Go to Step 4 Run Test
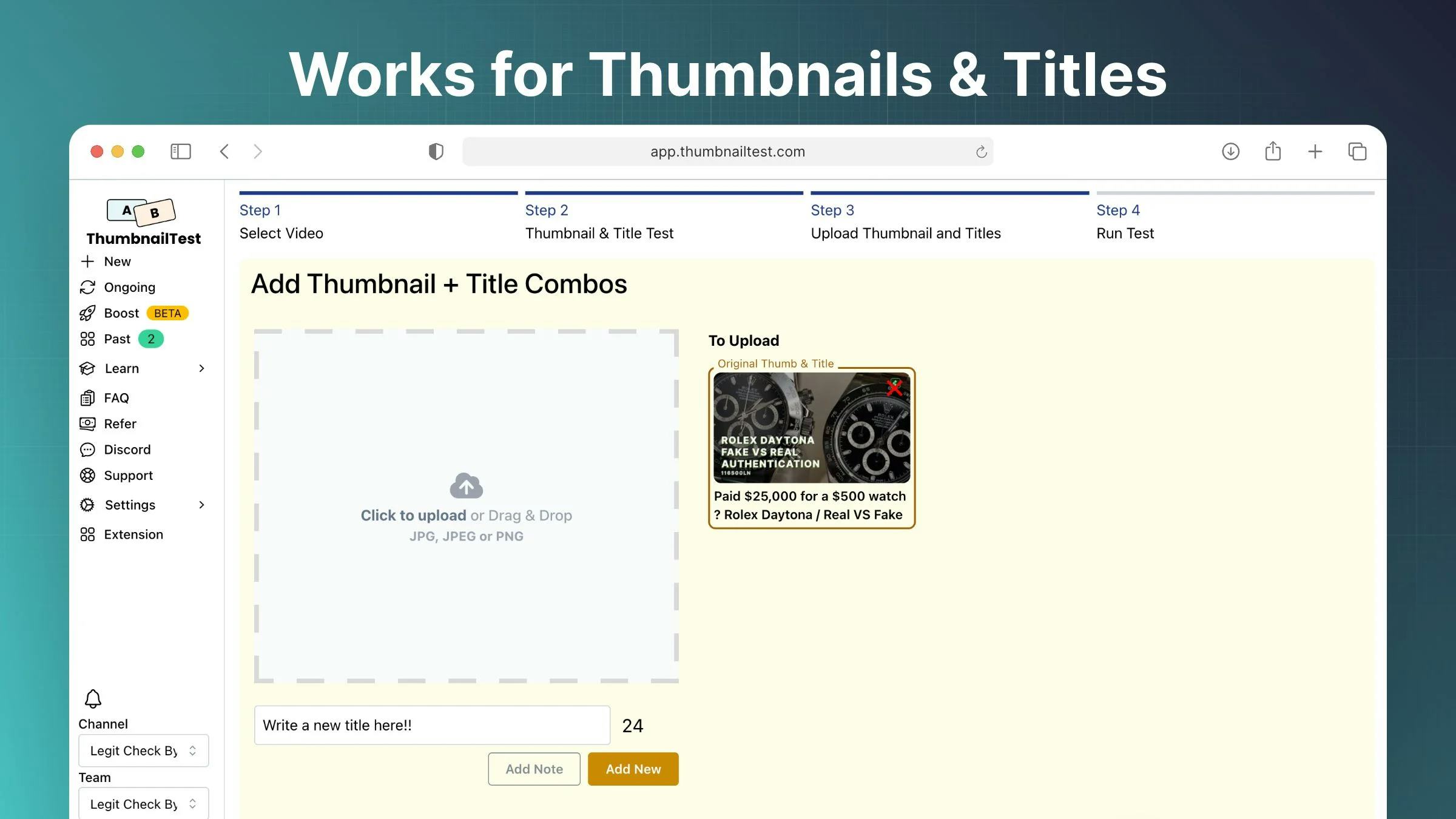Image resolution: width=1456 pixels, height=819 pixels. (x=1125, y=233)
